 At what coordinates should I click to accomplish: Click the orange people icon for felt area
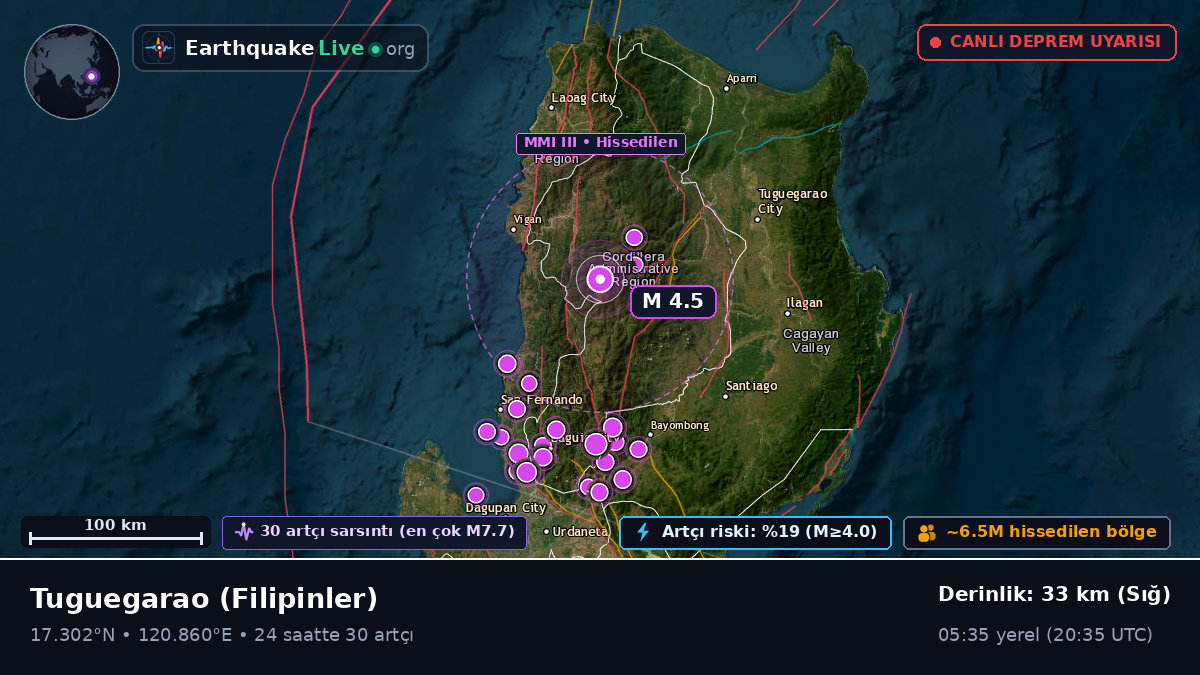pyautogui.click(x=927, y=533)
